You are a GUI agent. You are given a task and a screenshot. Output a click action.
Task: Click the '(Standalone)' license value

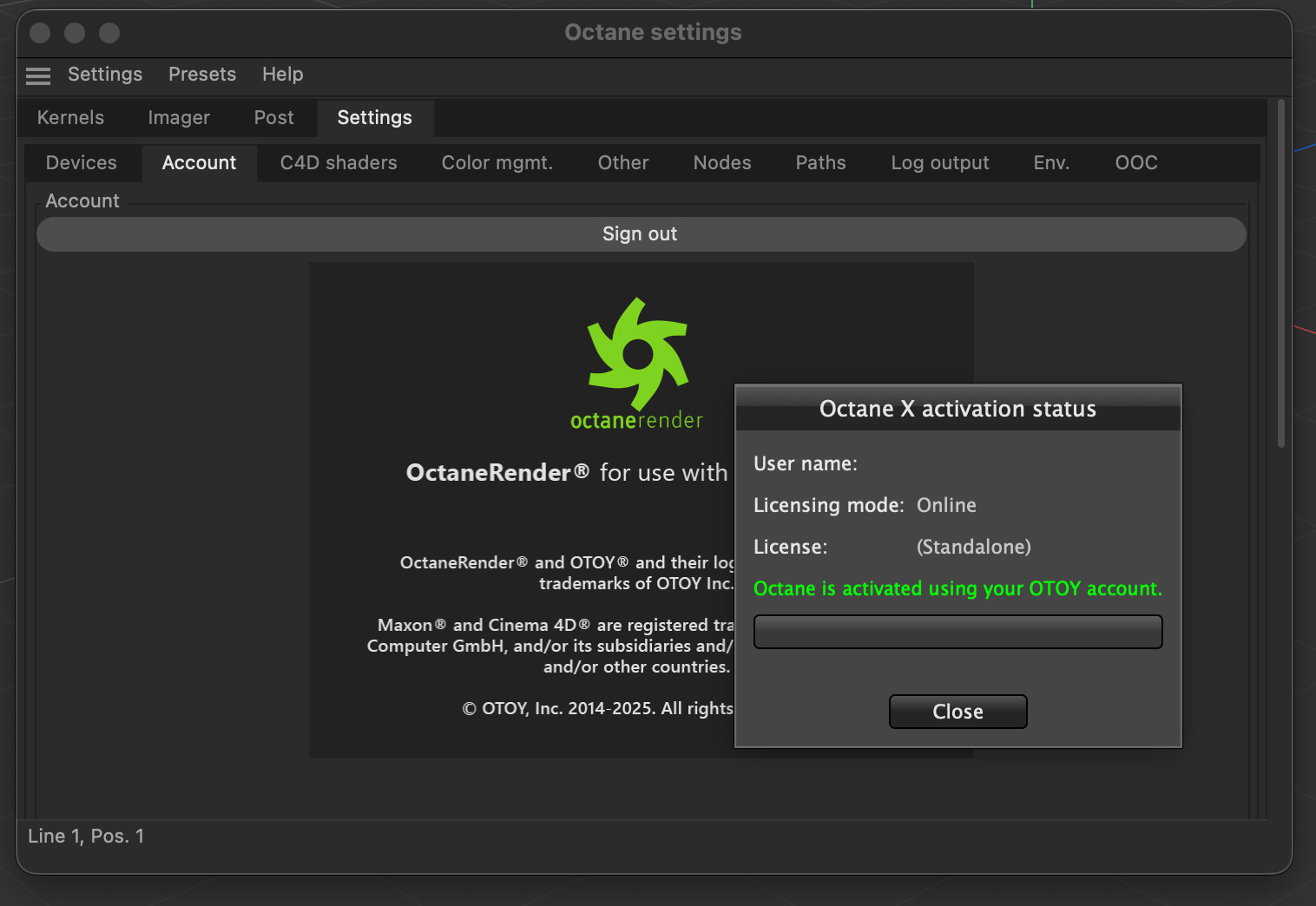point(974,547)
